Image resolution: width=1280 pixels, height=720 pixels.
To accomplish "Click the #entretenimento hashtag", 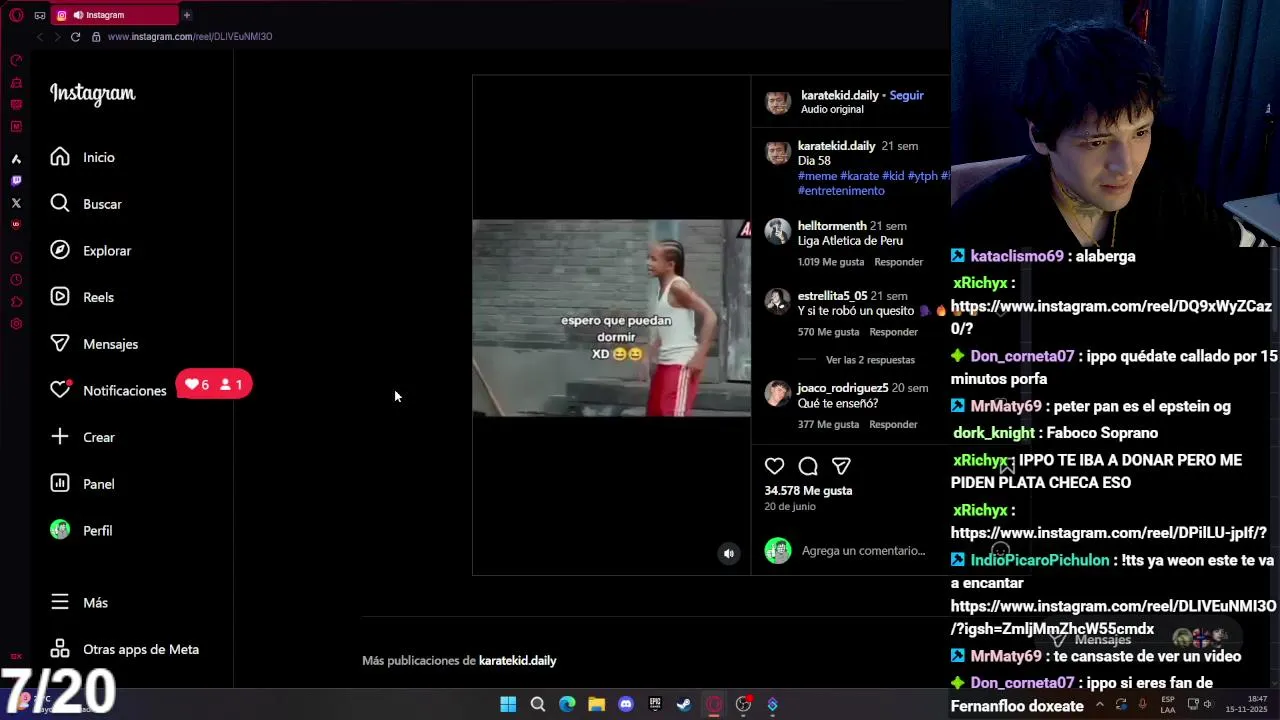I will (x=841, y=191).
